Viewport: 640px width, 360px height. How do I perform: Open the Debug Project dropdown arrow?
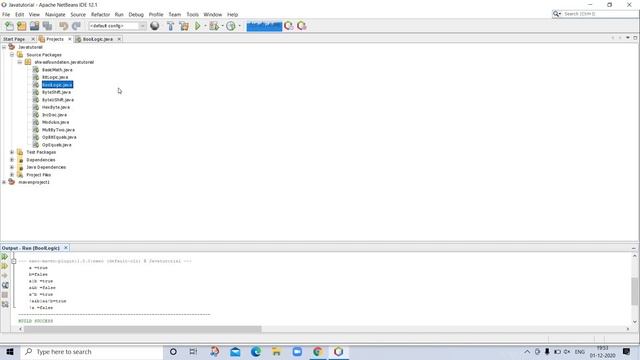click(x=222, y=26)
